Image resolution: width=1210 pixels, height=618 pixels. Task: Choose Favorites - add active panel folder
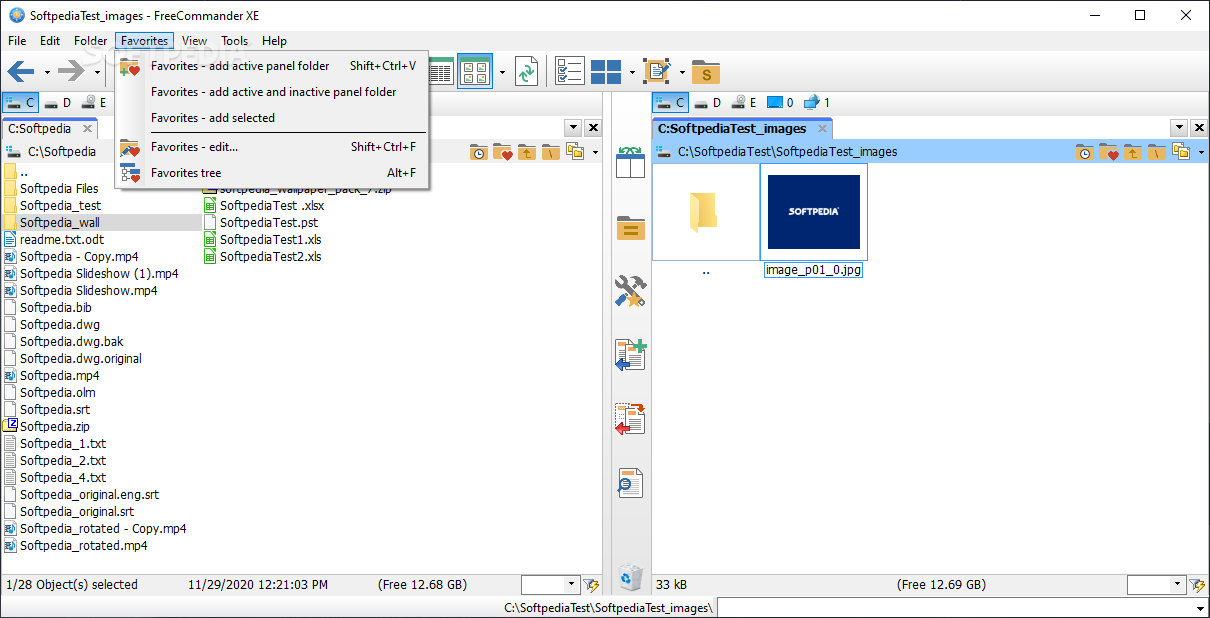pos(272,66)
